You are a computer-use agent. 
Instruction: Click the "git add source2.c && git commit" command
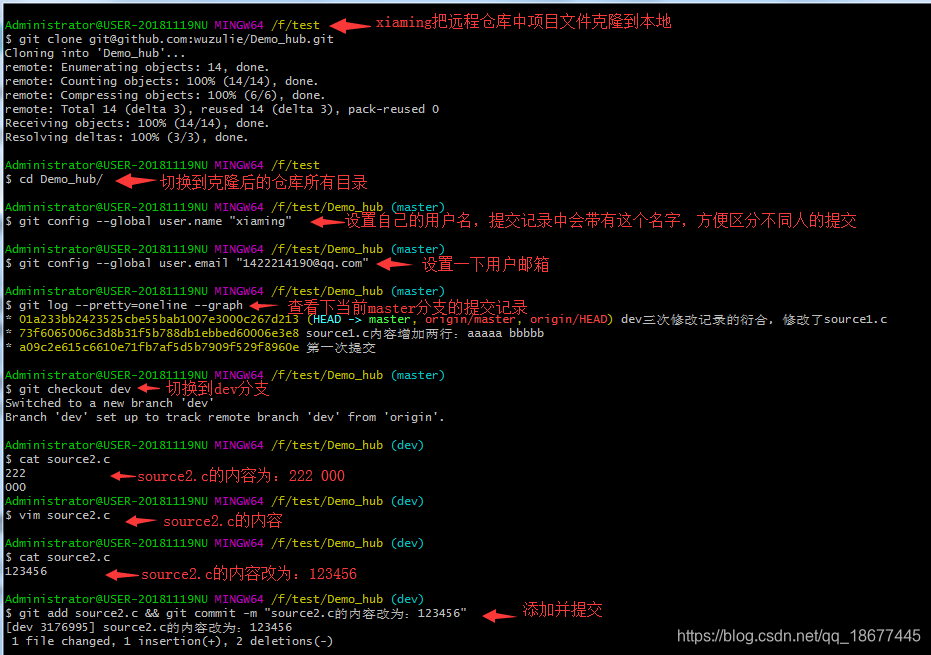[236, 613]
